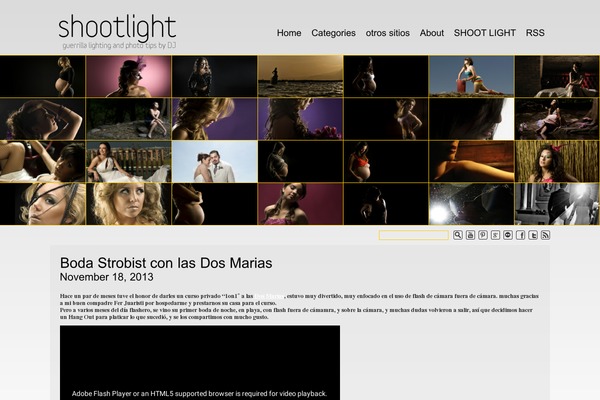The height and width of the screenshot is (400, 600).
Task: Open thumbnail of purple background with pink flowers
Action: [x=300, y=119]
